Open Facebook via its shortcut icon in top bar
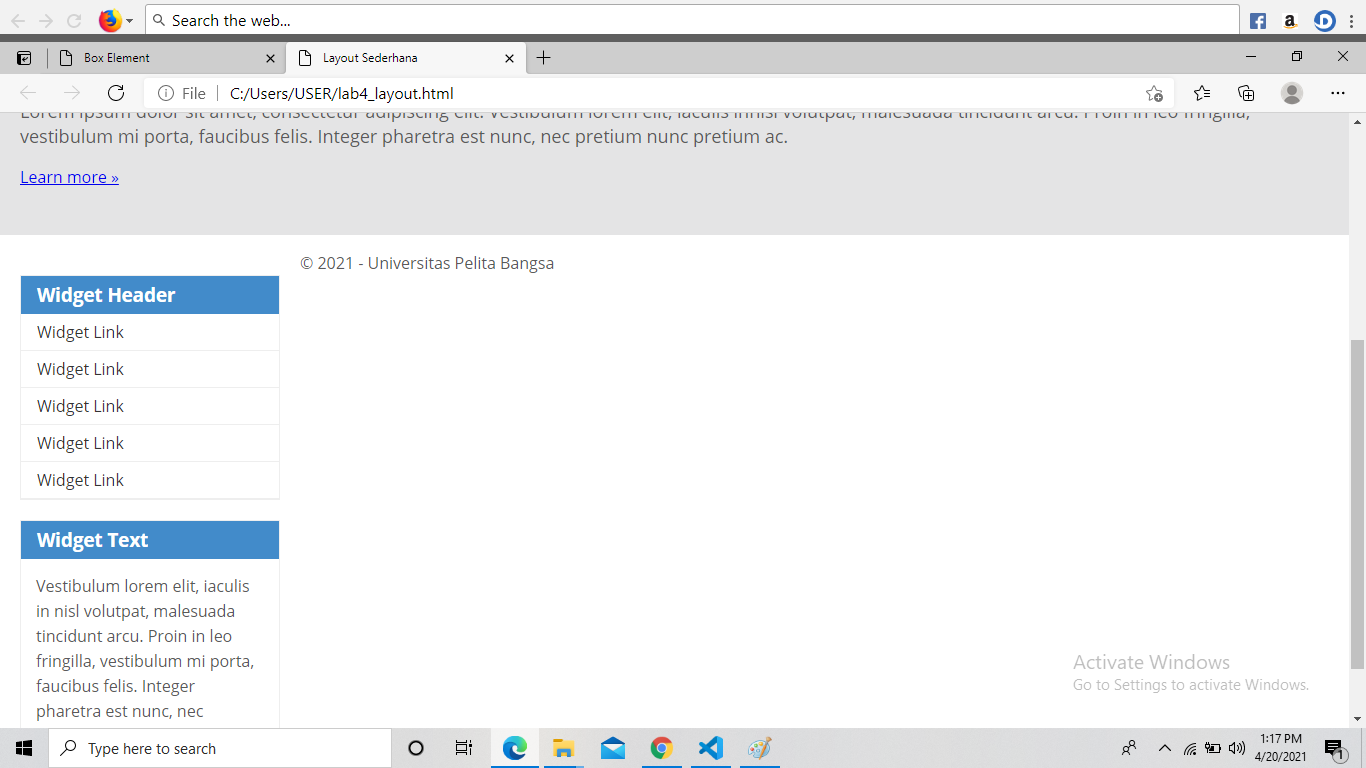The image size is (1366, 768). tap(1257, 20)
